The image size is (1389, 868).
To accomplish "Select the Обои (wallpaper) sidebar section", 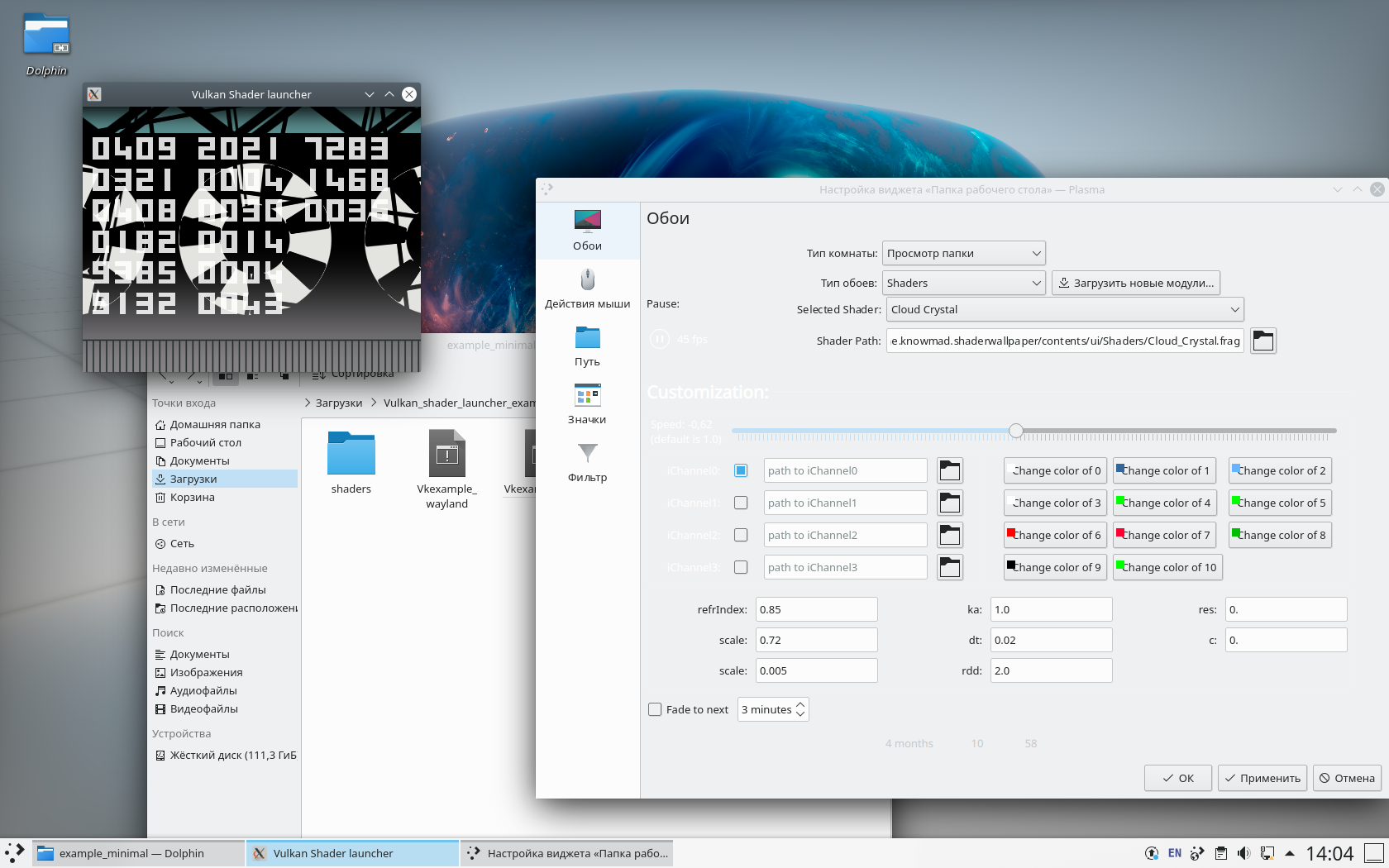I will pyautogui.click(x=587, y=231).
